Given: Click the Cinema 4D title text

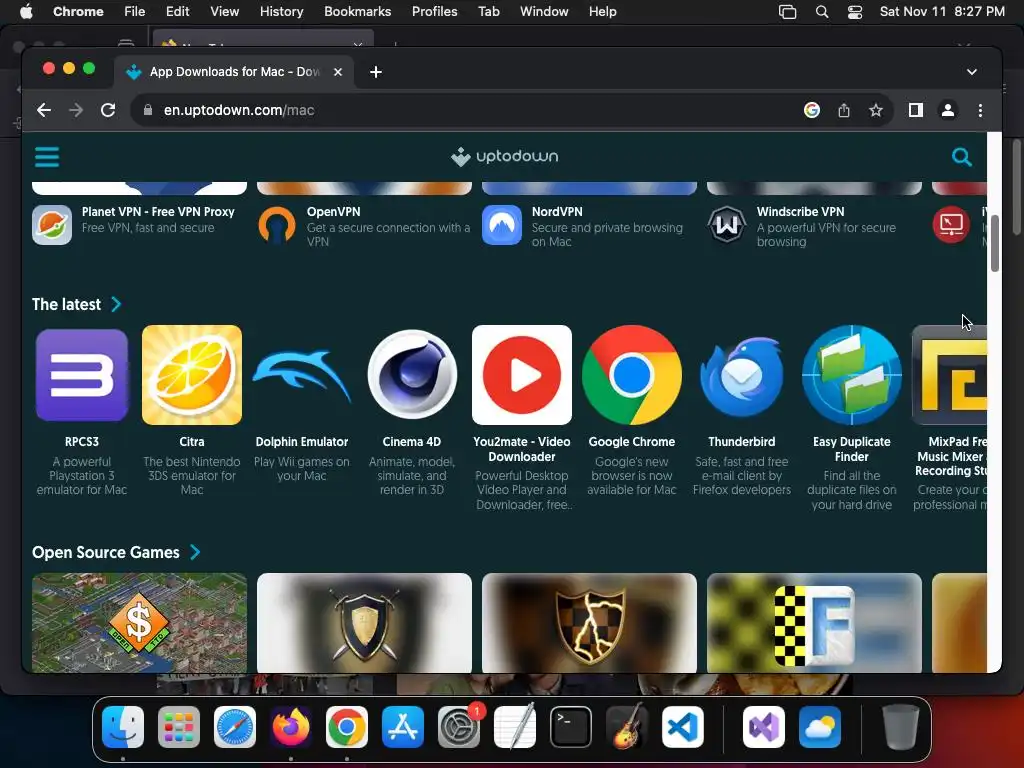Looking at the screenshot, I should click(x=412, y=441).
